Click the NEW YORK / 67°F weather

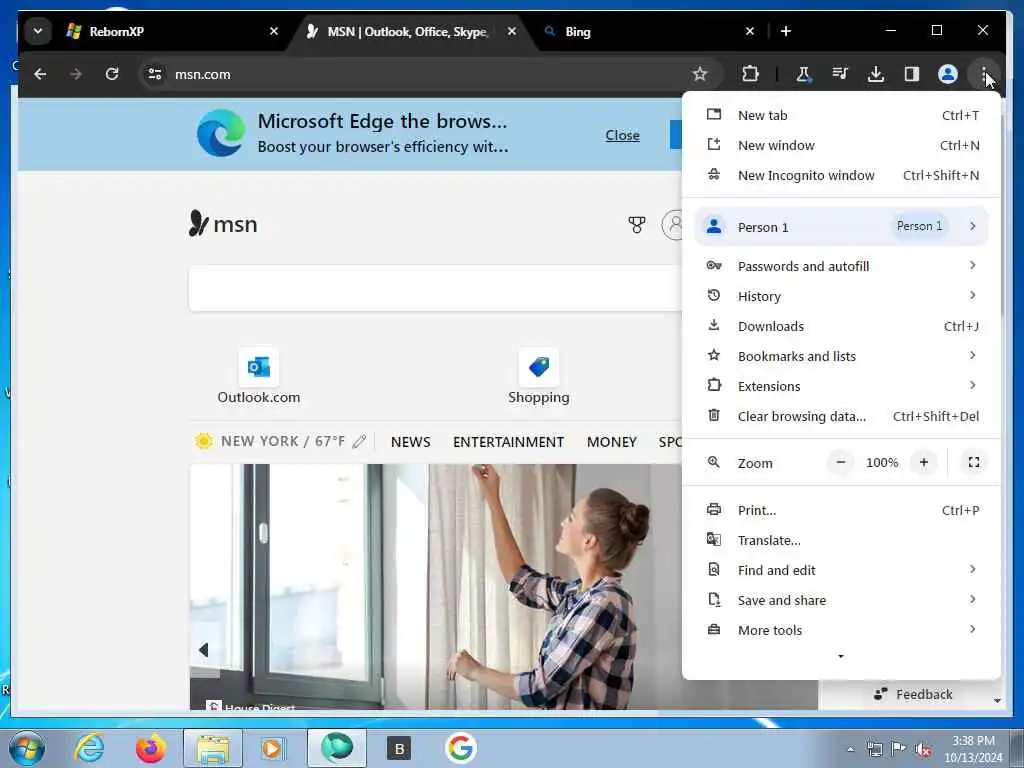283,441
